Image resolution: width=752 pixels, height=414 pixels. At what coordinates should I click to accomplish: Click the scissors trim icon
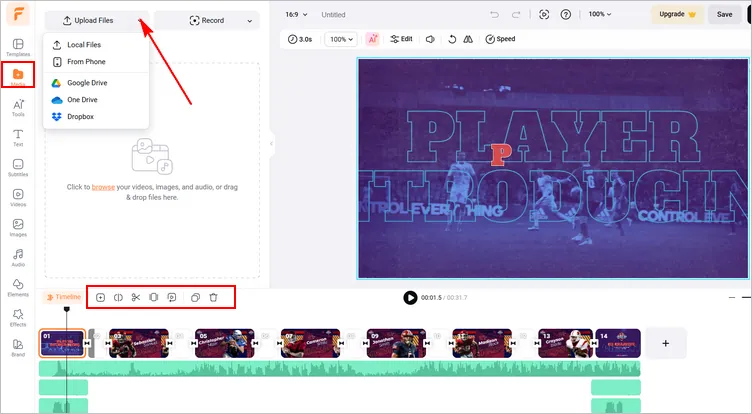[136, 297]
